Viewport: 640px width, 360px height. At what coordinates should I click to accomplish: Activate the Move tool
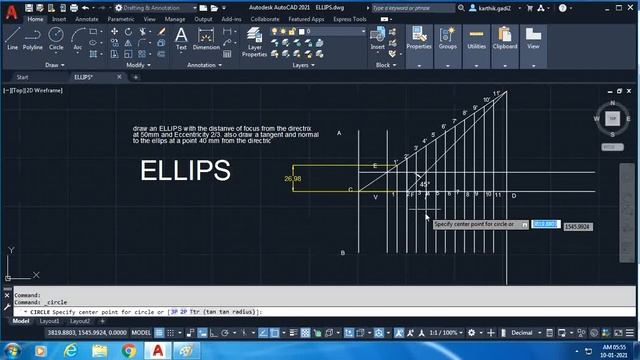pos(114,31)
